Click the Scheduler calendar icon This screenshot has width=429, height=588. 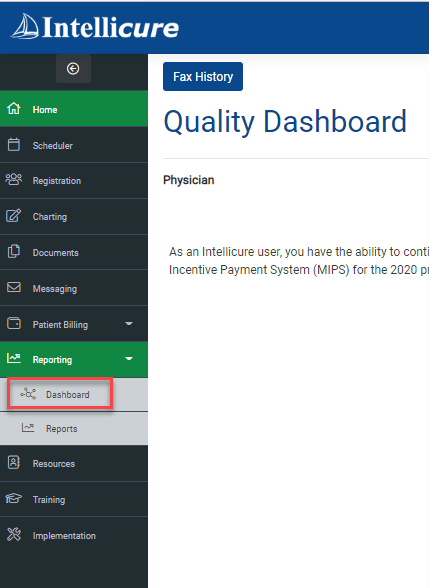(x=14, y=145)
